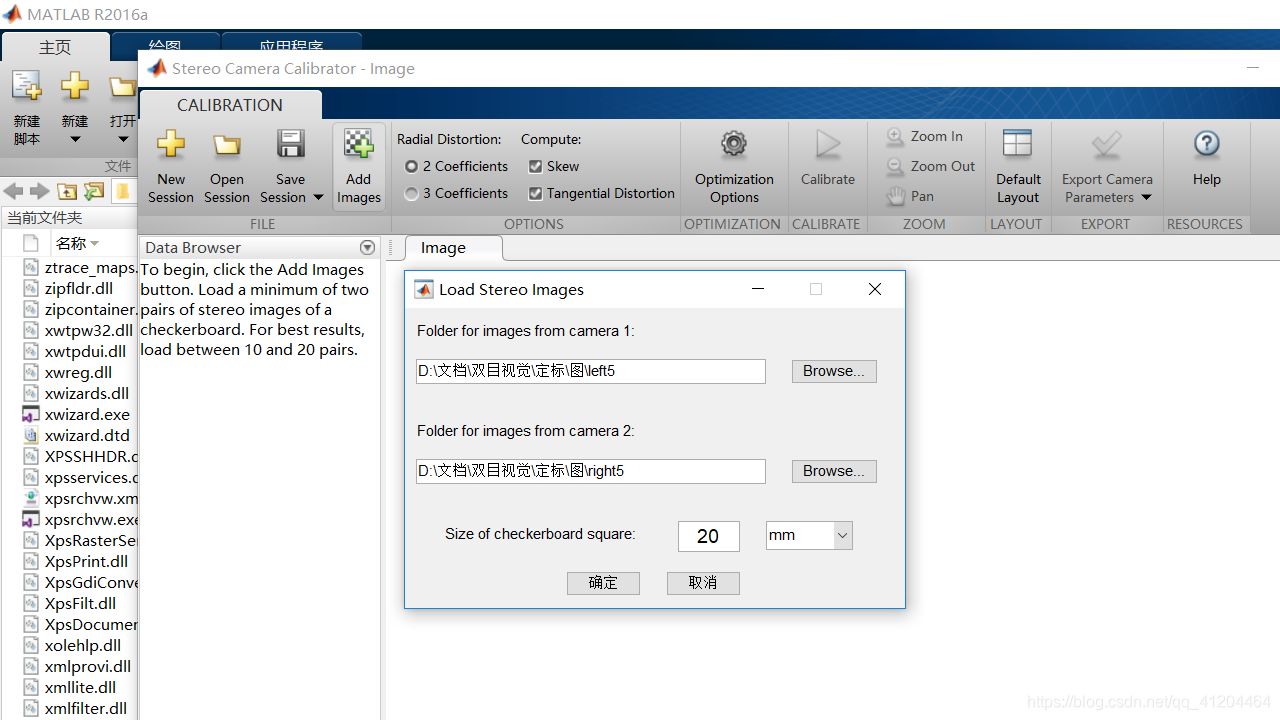Open Help in the calibrator

[1206, 157]
